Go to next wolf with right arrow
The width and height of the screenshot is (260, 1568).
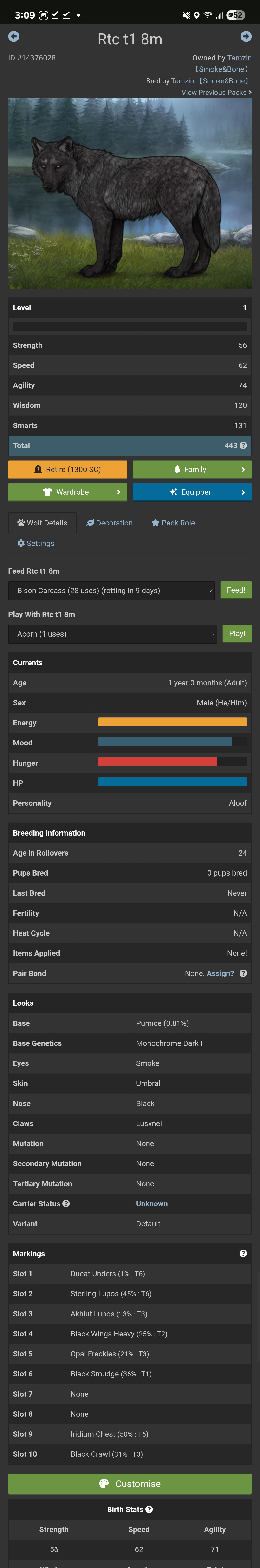(246, 37)
